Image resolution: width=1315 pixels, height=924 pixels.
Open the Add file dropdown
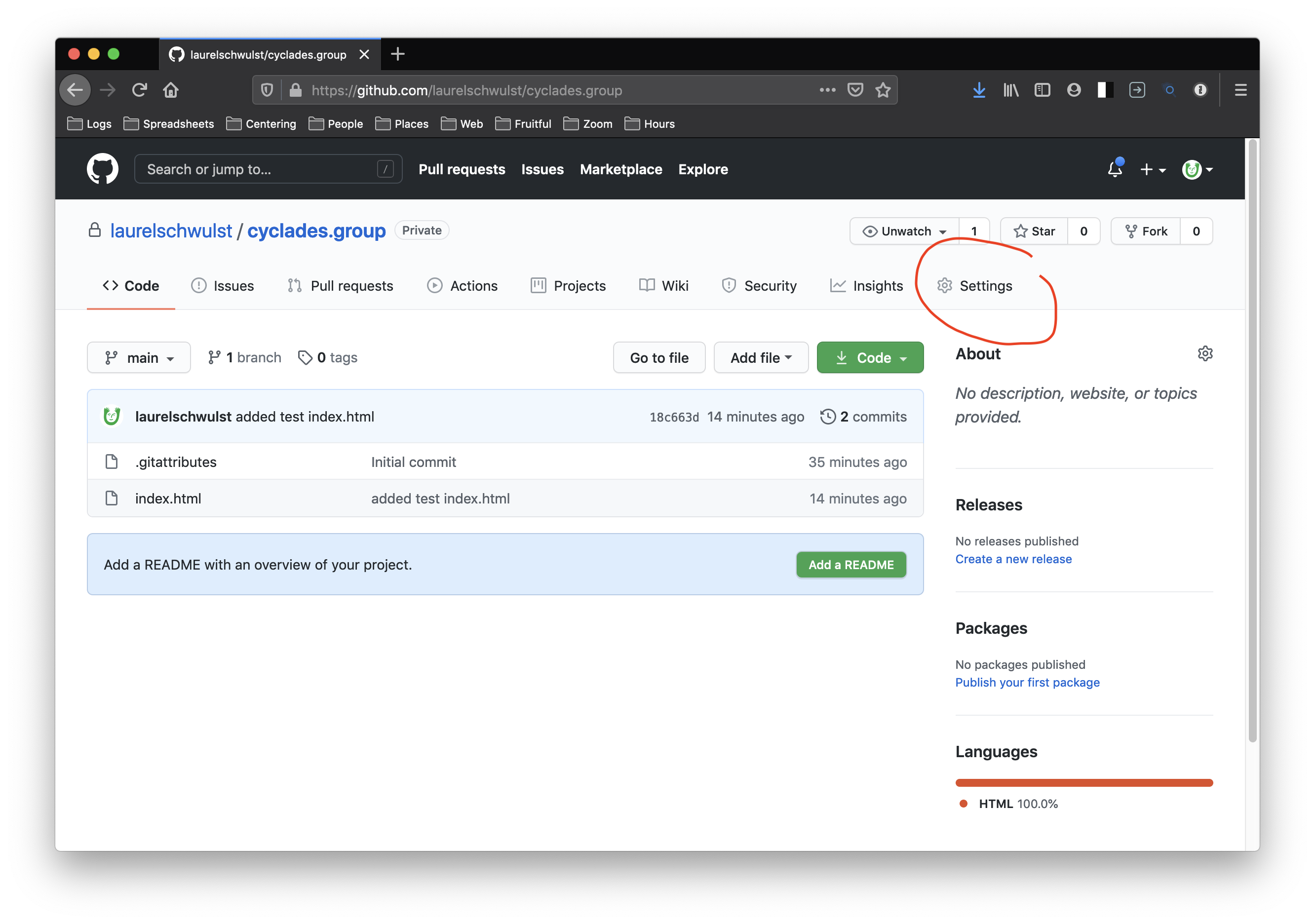click(x=761, y=357)
